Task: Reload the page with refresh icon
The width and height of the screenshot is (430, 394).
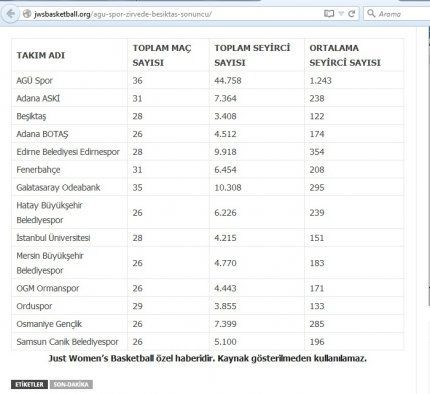Action: [351, 14]
